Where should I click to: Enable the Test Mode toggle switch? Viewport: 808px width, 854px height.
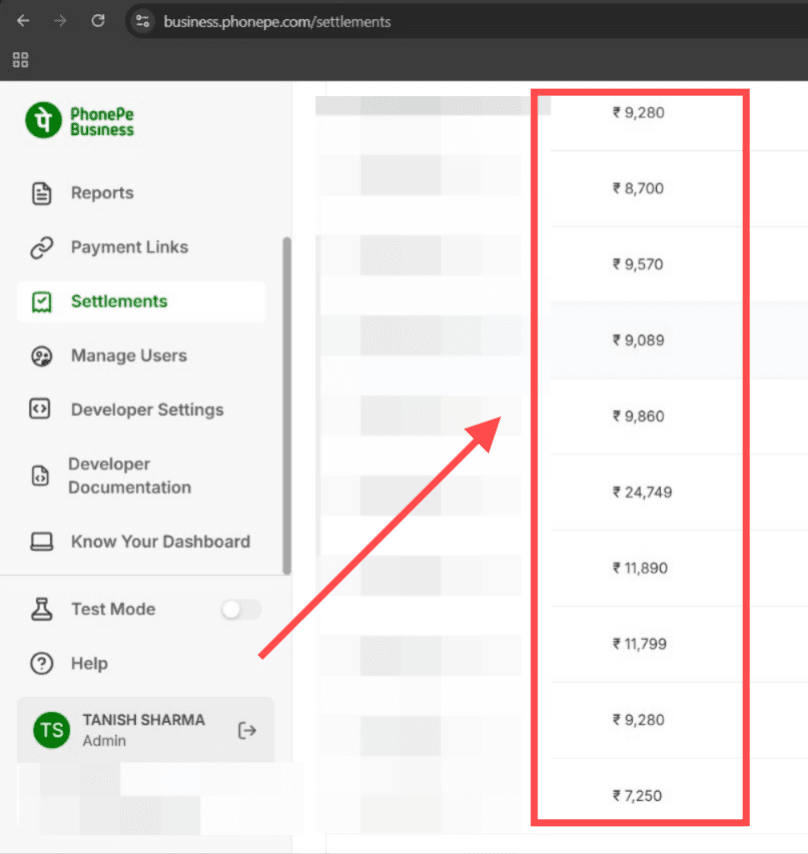point(241,609)
